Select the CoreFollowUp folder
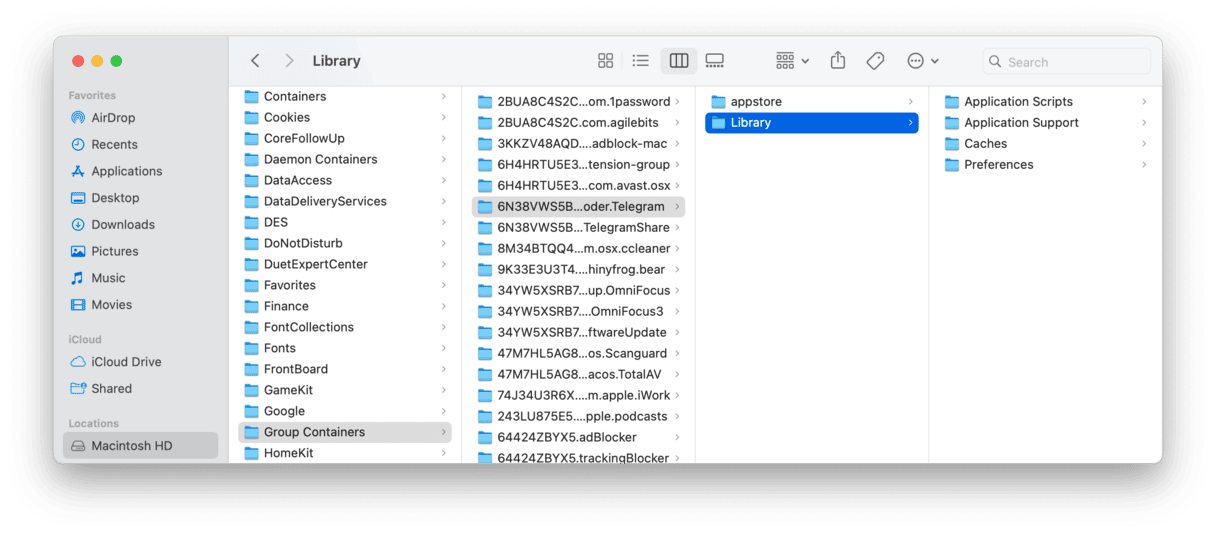Image resolution: width=1216 pixels, height=534 pixels. (345, 139)
